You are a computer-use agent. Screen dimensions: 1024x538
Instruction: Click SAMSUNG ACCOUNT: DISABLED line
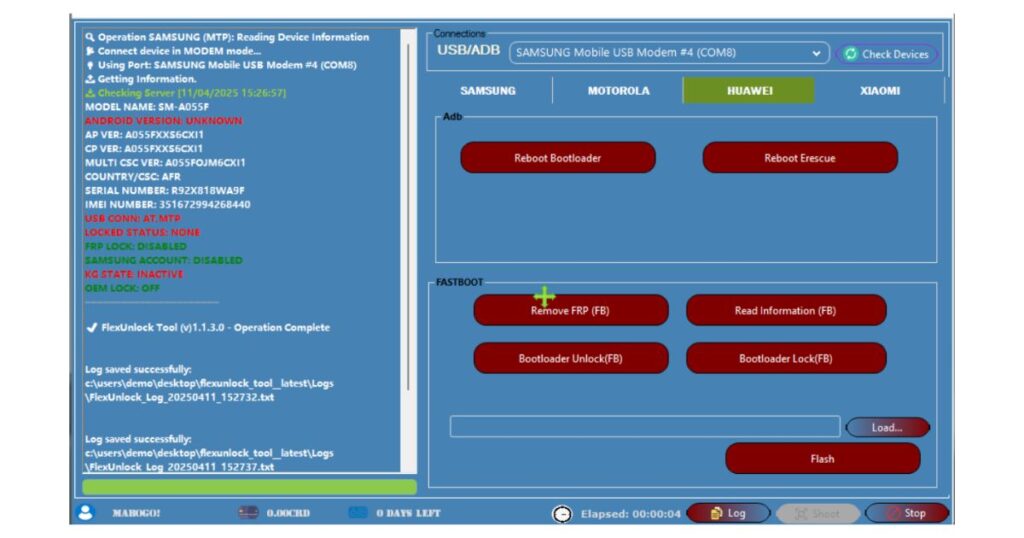(x=164, y=260)
